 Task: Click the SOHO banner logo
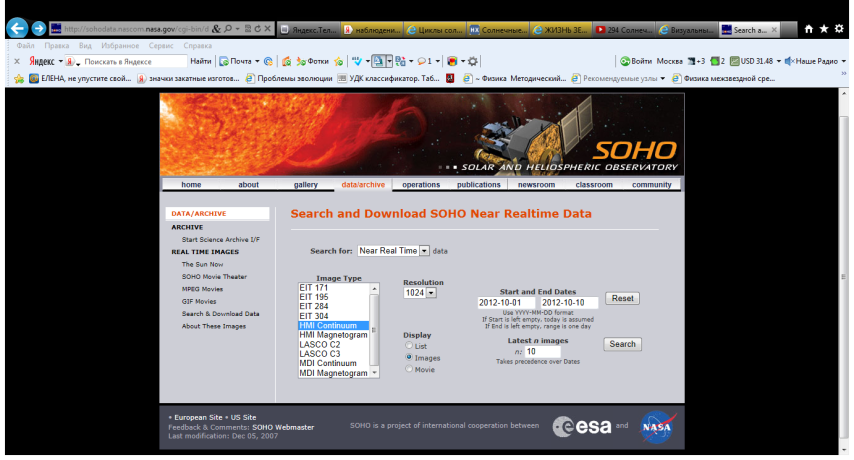[635, 151]
